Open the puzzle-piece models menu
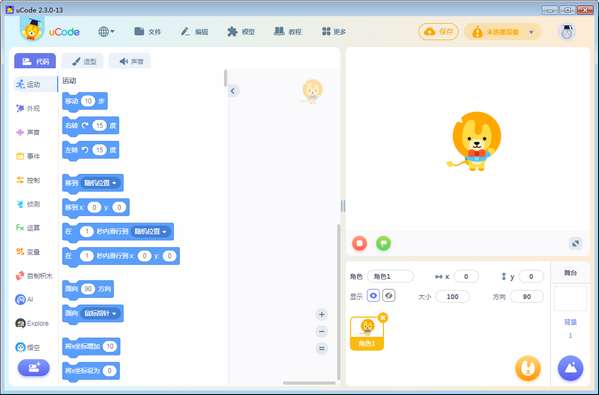The height and width of the screenshot is (395, 599). (x=241, y=32)
